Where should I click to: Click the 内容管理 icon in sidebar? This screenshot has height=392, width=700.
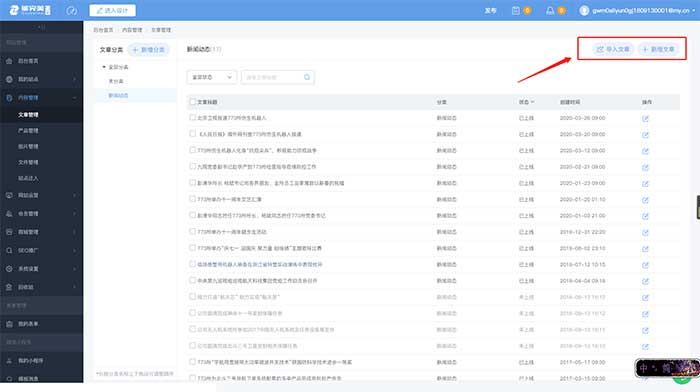9,97
